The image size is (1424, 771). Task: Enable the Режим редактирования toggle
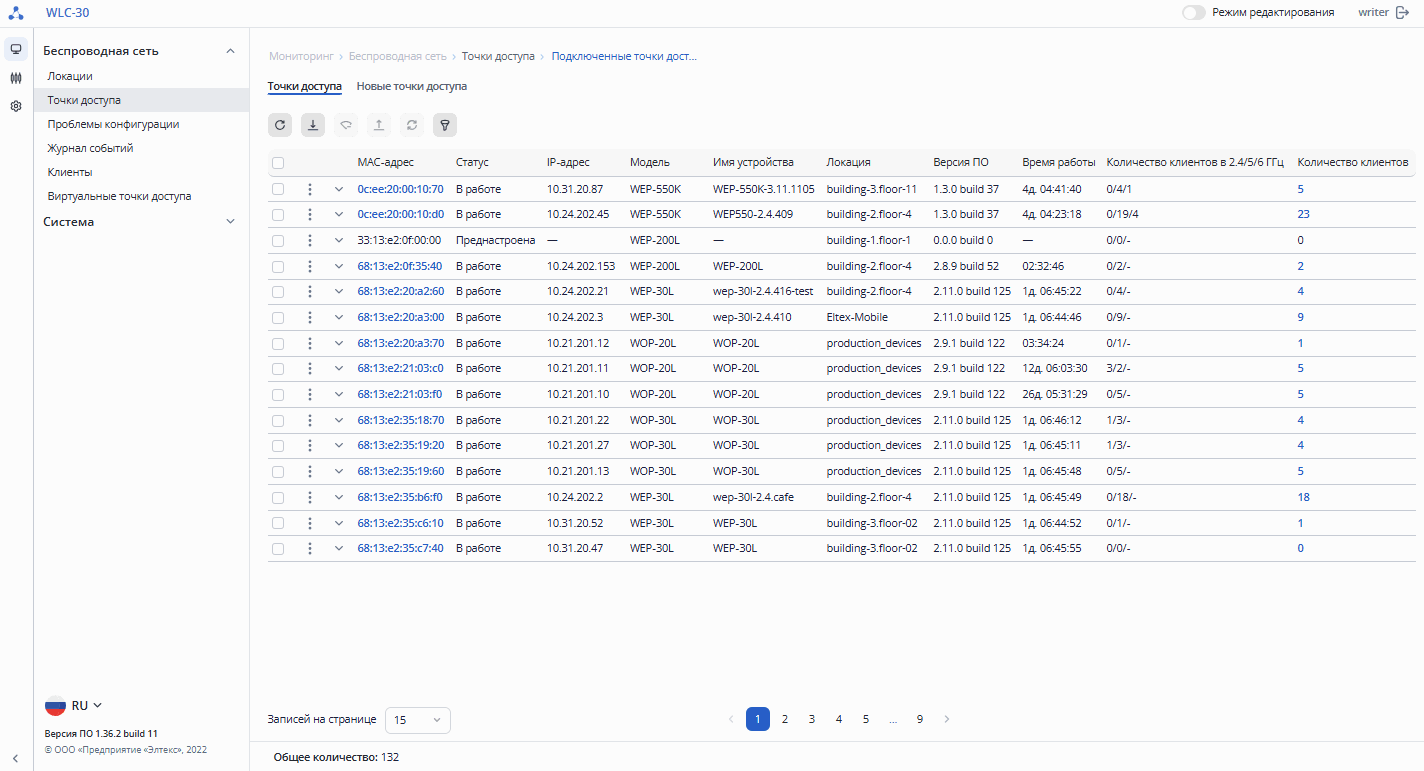pyautogui.click(x=1193, y=13)
